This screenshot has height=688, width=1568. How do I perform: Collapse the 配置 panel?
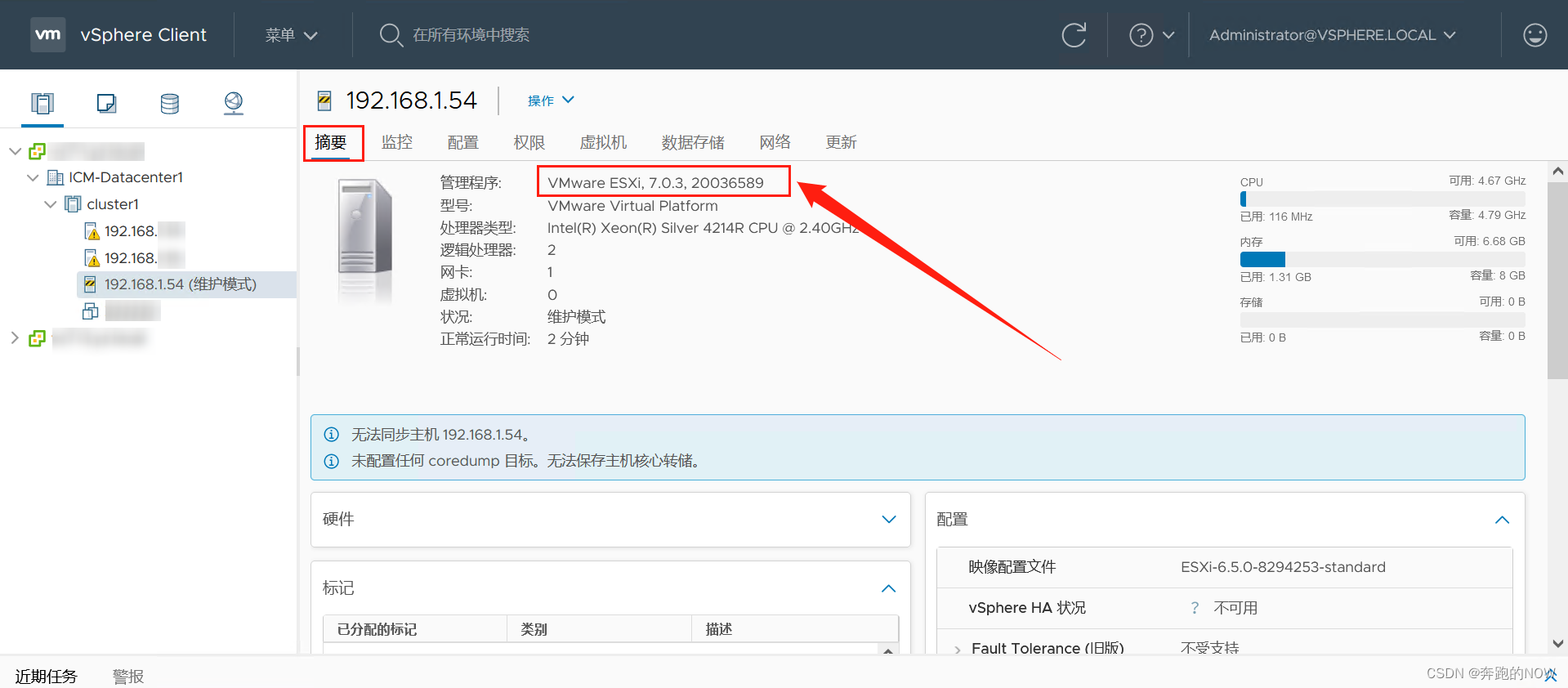tap(1502, 520)
